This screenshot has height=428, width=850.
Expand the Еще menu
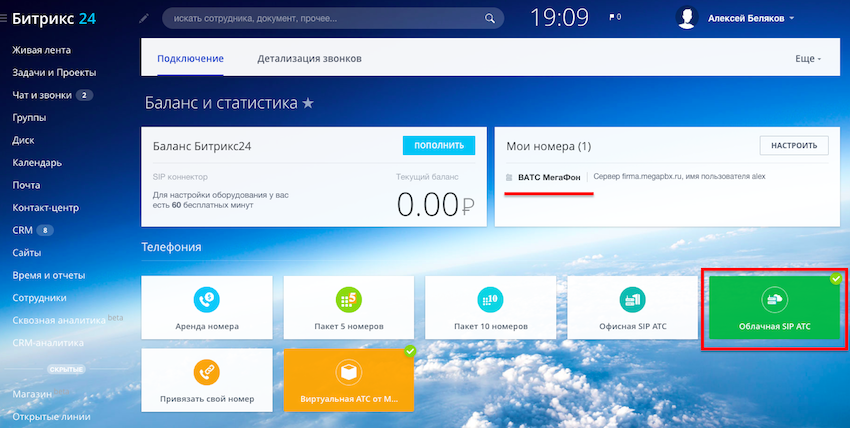point(808,59)
